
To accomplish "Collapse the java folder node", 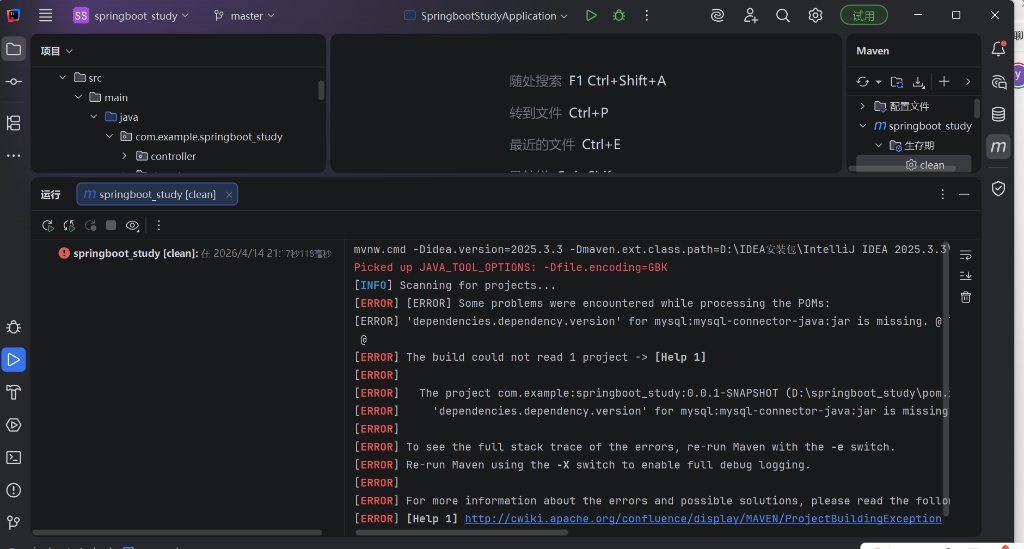I will (x=93, y=117).
